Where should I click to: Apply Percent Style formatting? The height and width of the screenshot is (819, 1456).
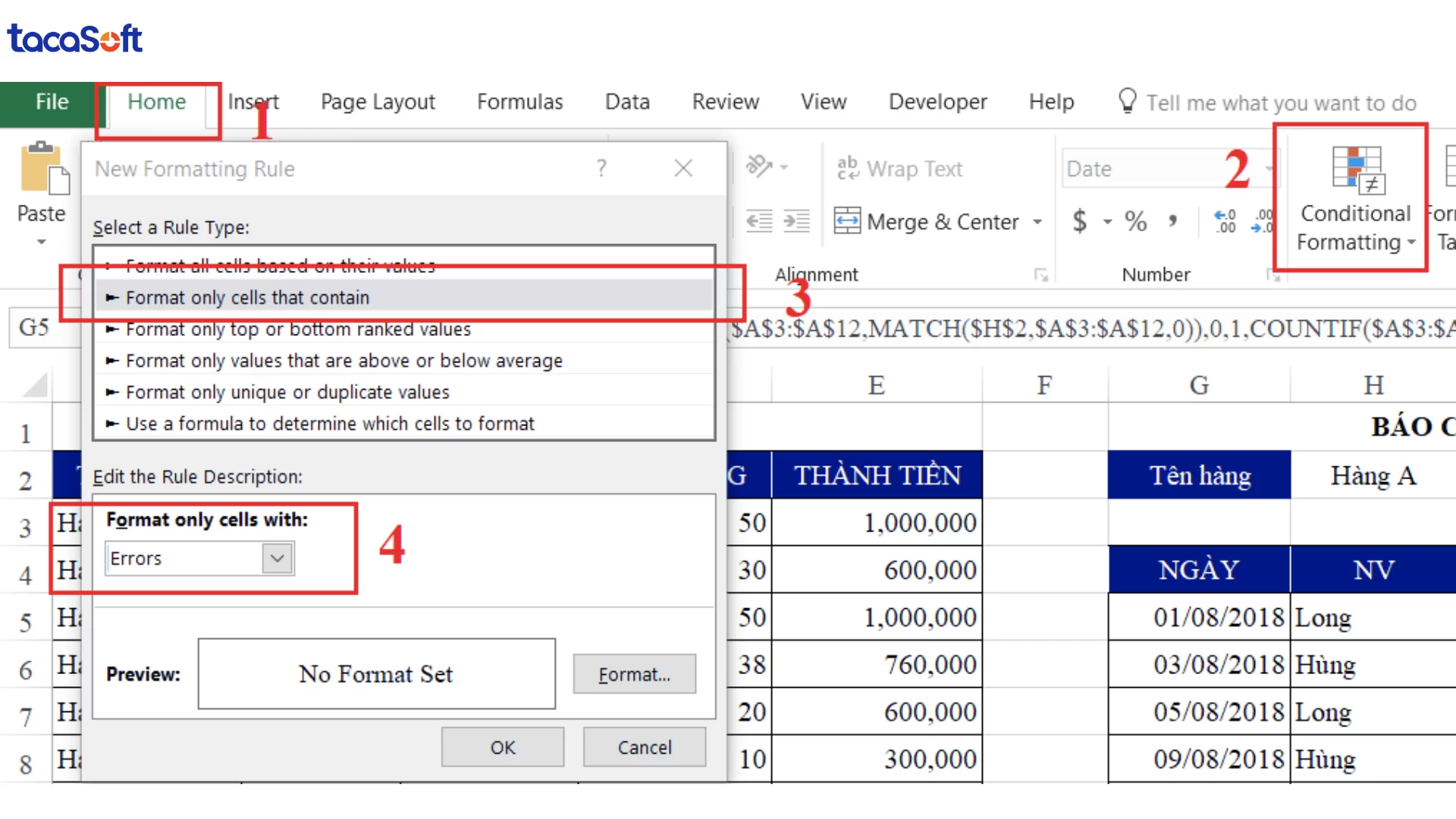pyautogui.click(x=1135, y=221)
